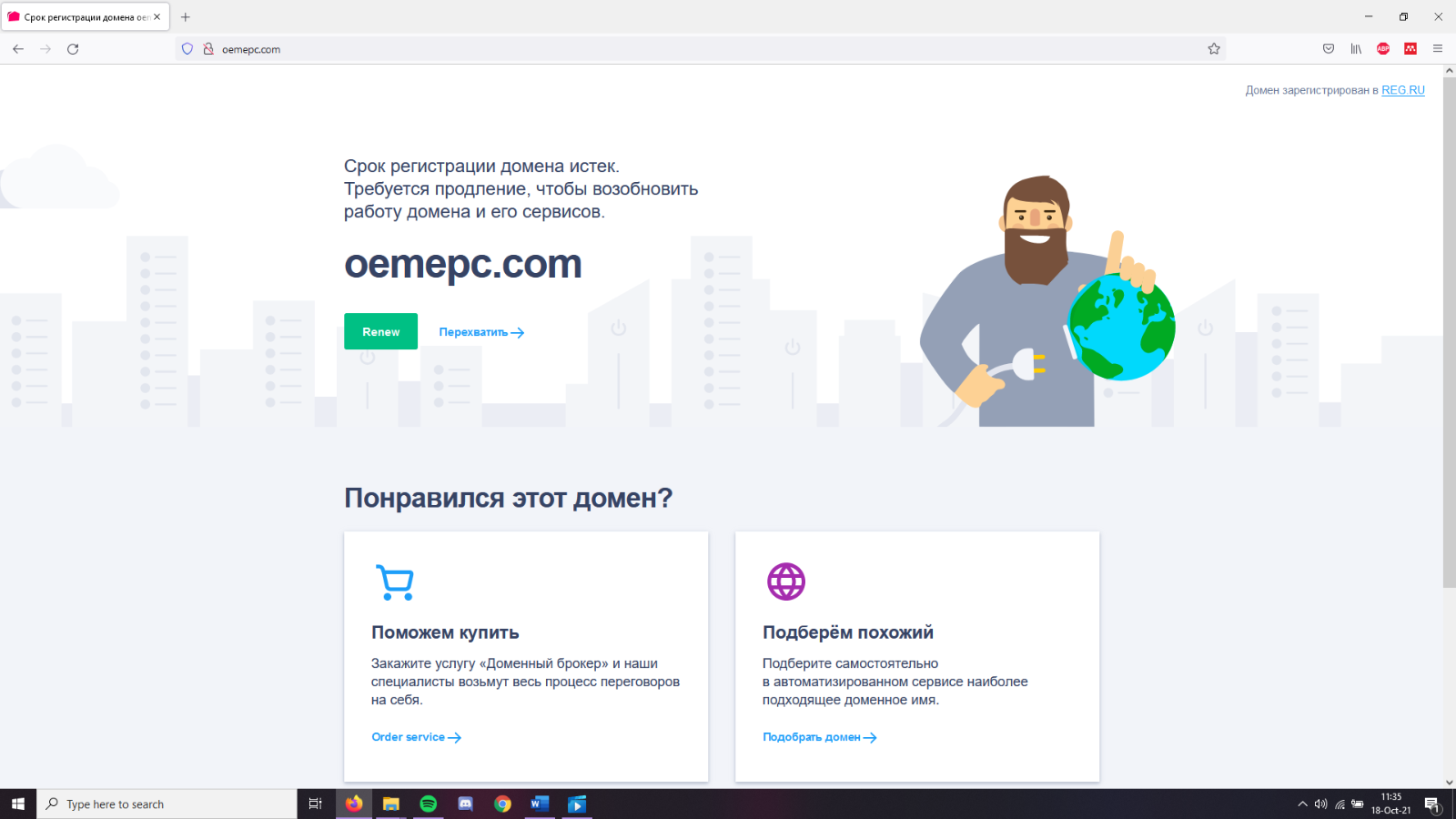Click the Понравился этот домен? heading
Screen dimensions: 1456x819
pos(508,499)
